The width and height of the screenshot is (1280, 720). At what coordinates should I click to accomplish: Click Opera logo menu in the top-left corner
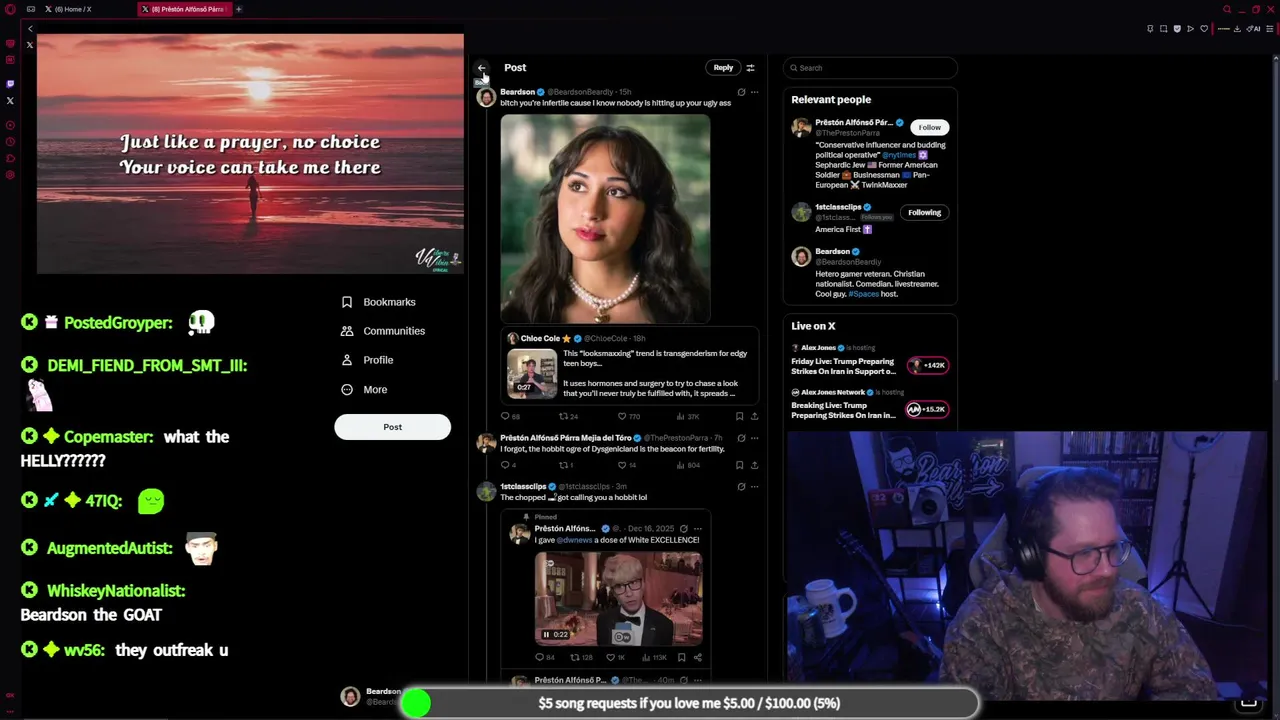click(10, 9)
